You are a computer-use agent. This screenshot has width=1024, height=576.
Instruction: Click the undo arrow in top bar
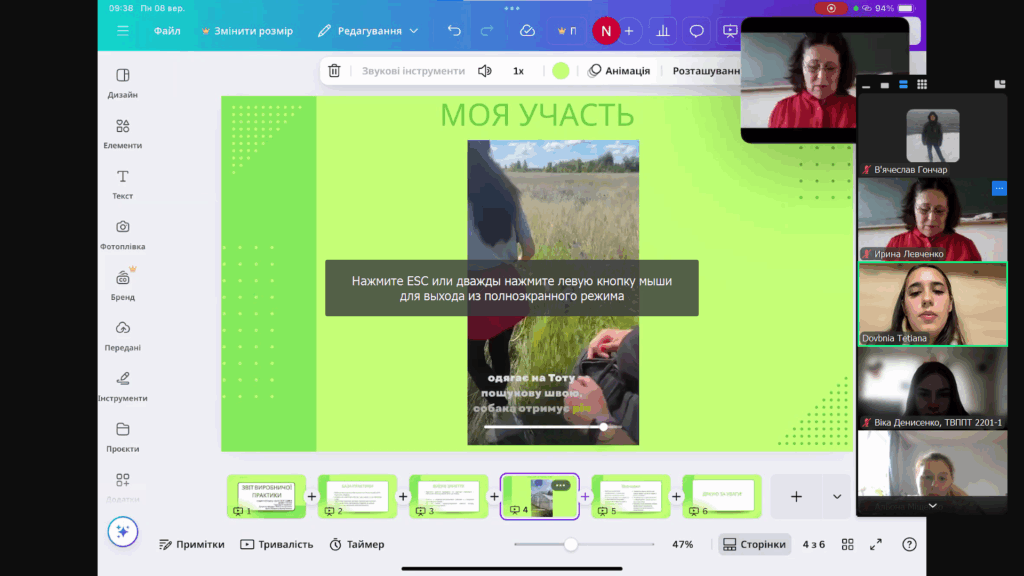click(454, 31)
